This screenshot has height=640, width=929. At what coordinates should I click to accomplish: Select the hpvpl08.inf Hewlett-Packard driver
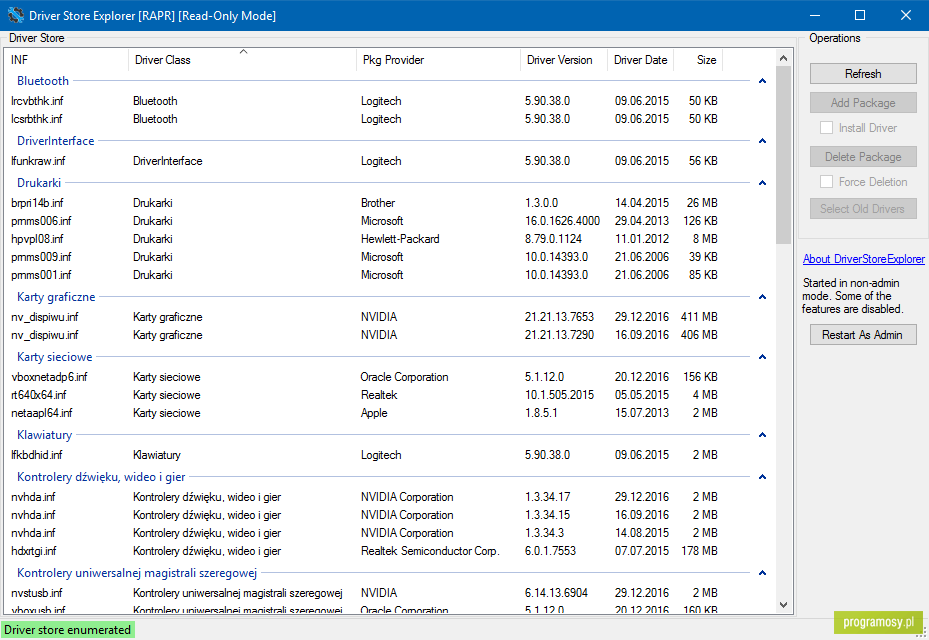pos(364,239)
